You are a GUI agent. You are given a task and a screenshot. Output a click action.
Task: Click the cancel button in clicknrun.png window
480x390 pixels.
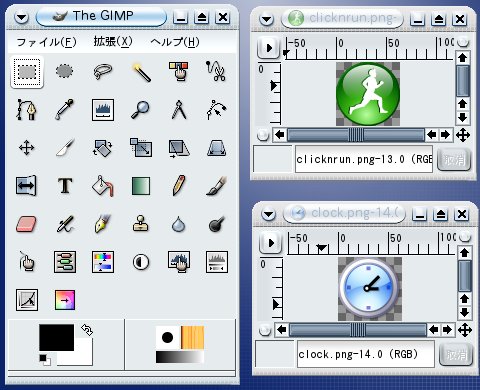click(454, 160)
